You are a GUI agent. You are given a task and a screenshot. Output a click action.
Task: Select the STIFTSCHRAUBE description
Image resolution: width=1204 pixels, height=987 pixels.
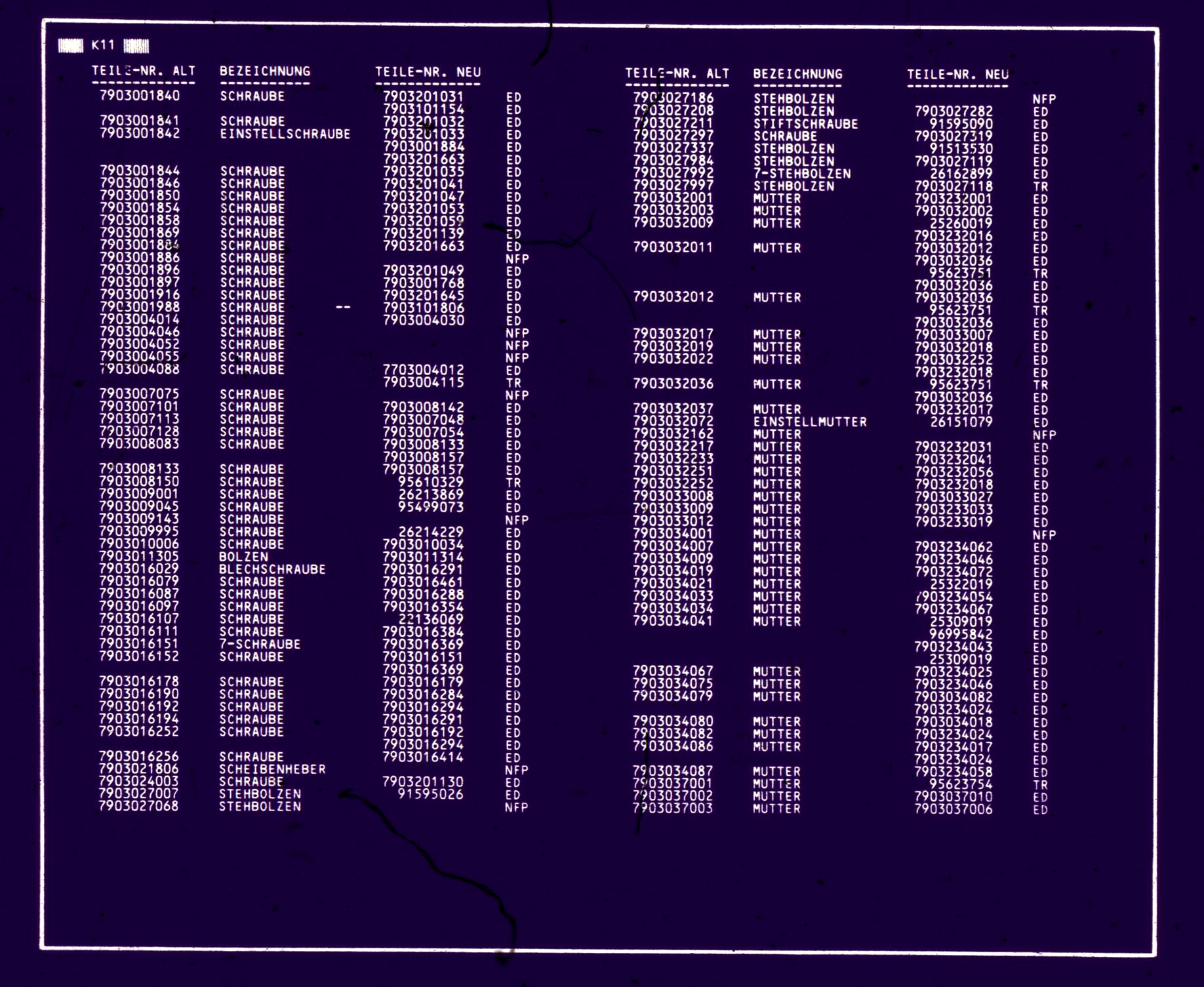(x=805, y=124)
